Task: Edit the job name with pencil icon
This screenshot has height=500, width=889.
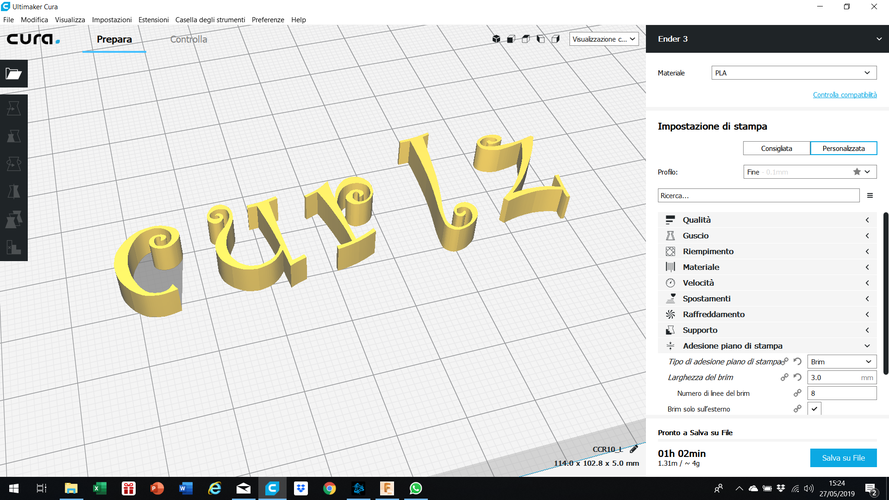Action: point(634,449)
